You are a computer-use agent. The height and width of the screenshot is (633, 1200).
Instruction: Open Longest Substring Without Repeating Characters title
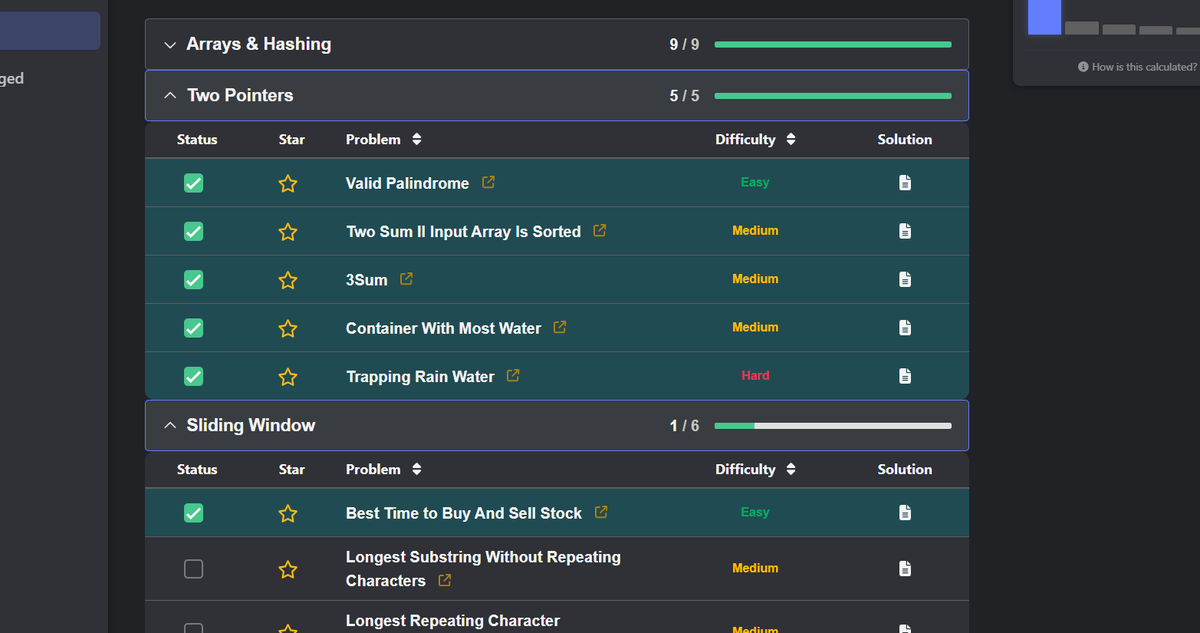click(x=483, y=569)
